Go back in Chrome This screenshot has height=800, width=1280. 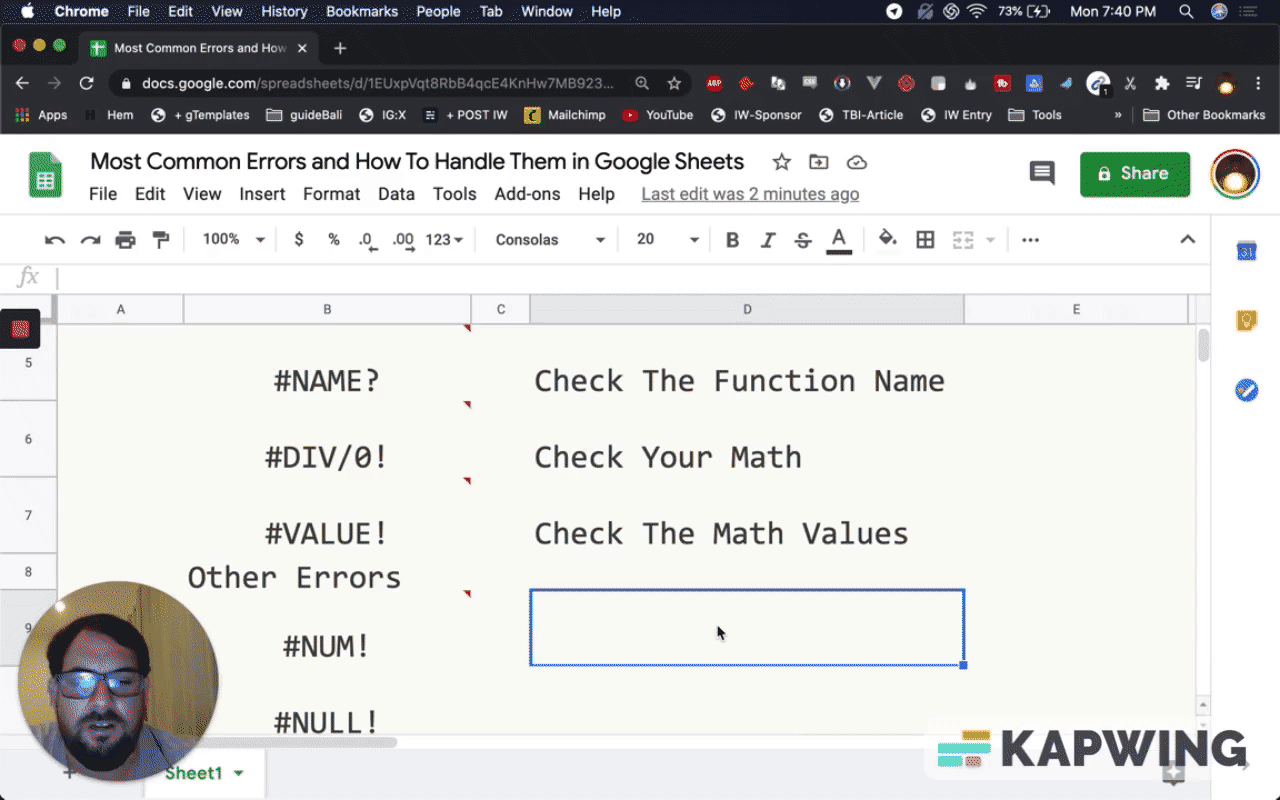pyautogui.click(x=23, y=84)
